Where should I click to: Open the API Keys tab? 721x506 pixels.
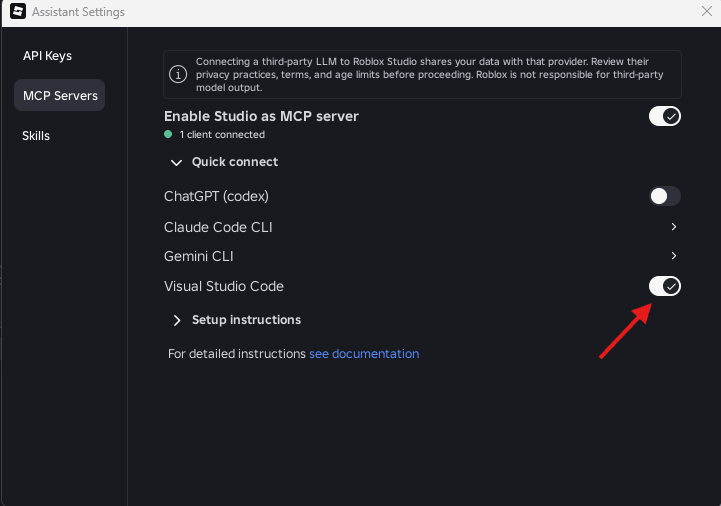[x=47, y=56]
